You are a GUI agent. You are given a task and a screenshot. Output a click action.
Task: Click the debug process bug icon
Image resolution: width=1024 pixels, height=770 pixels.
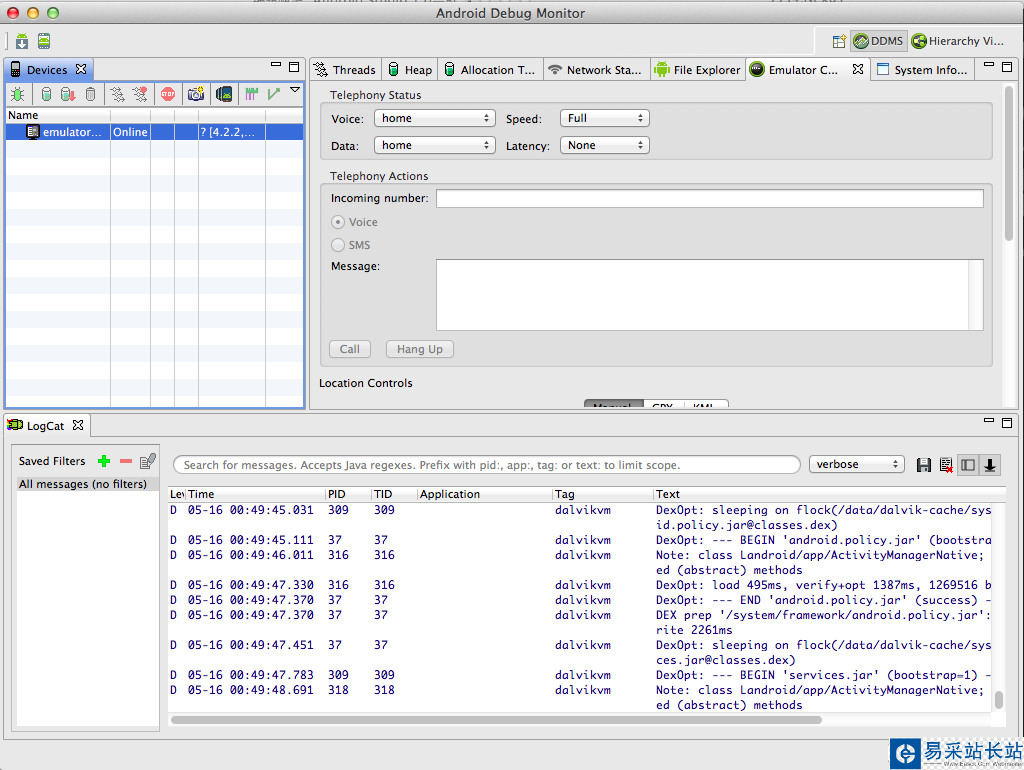pos(18,94)
